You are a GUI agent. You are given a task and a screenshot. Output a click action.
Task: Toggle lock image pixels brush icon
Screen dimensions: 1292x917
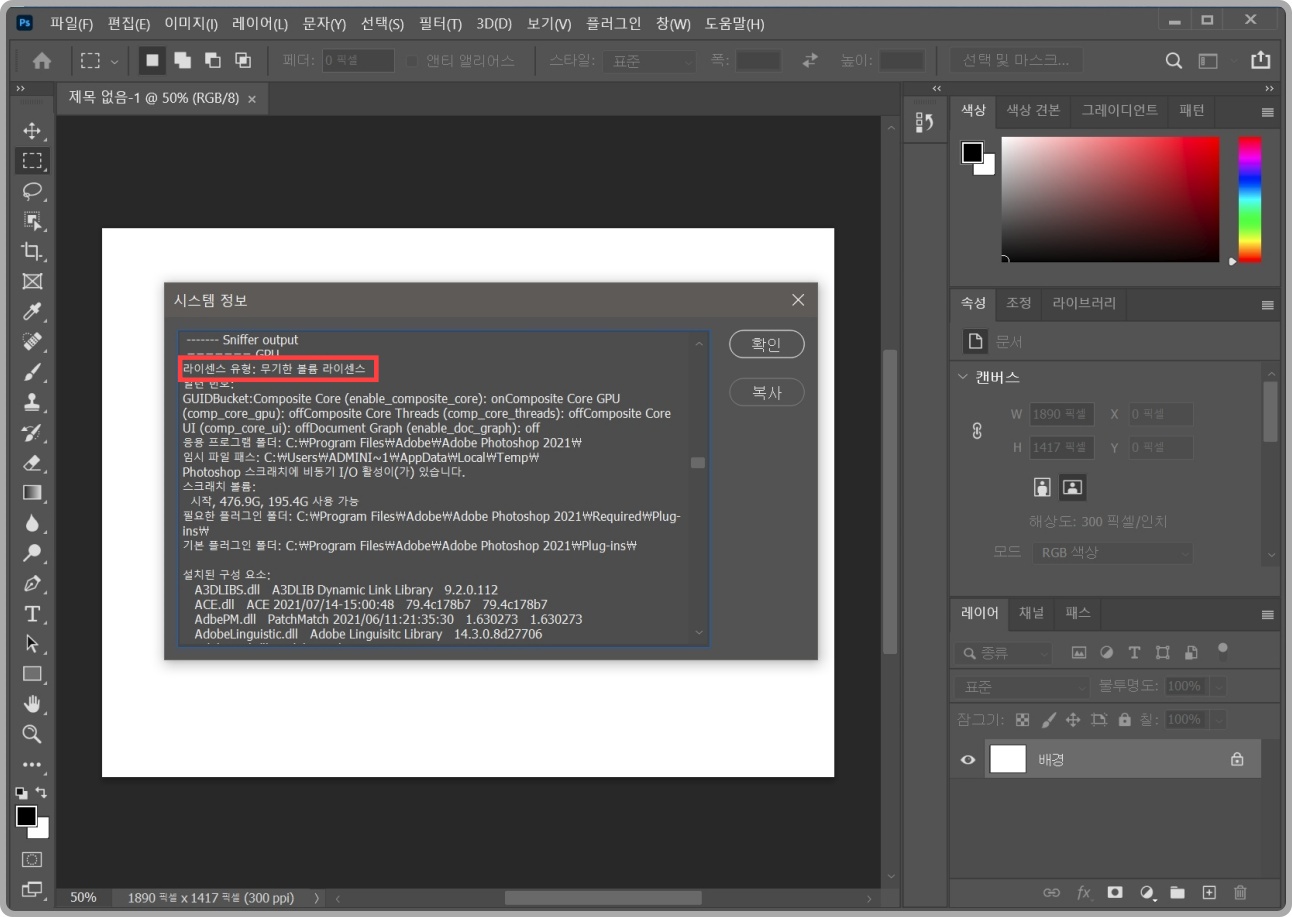click(1048, 719)
